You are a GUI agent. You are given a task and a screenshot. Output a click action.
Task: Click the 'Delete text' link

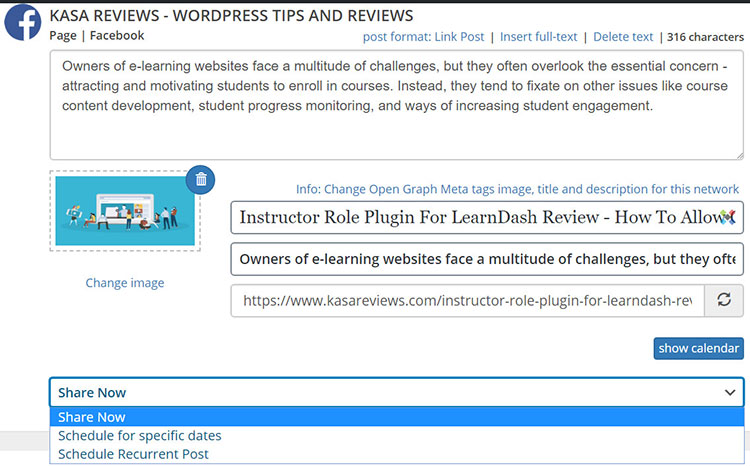point(623,37)
